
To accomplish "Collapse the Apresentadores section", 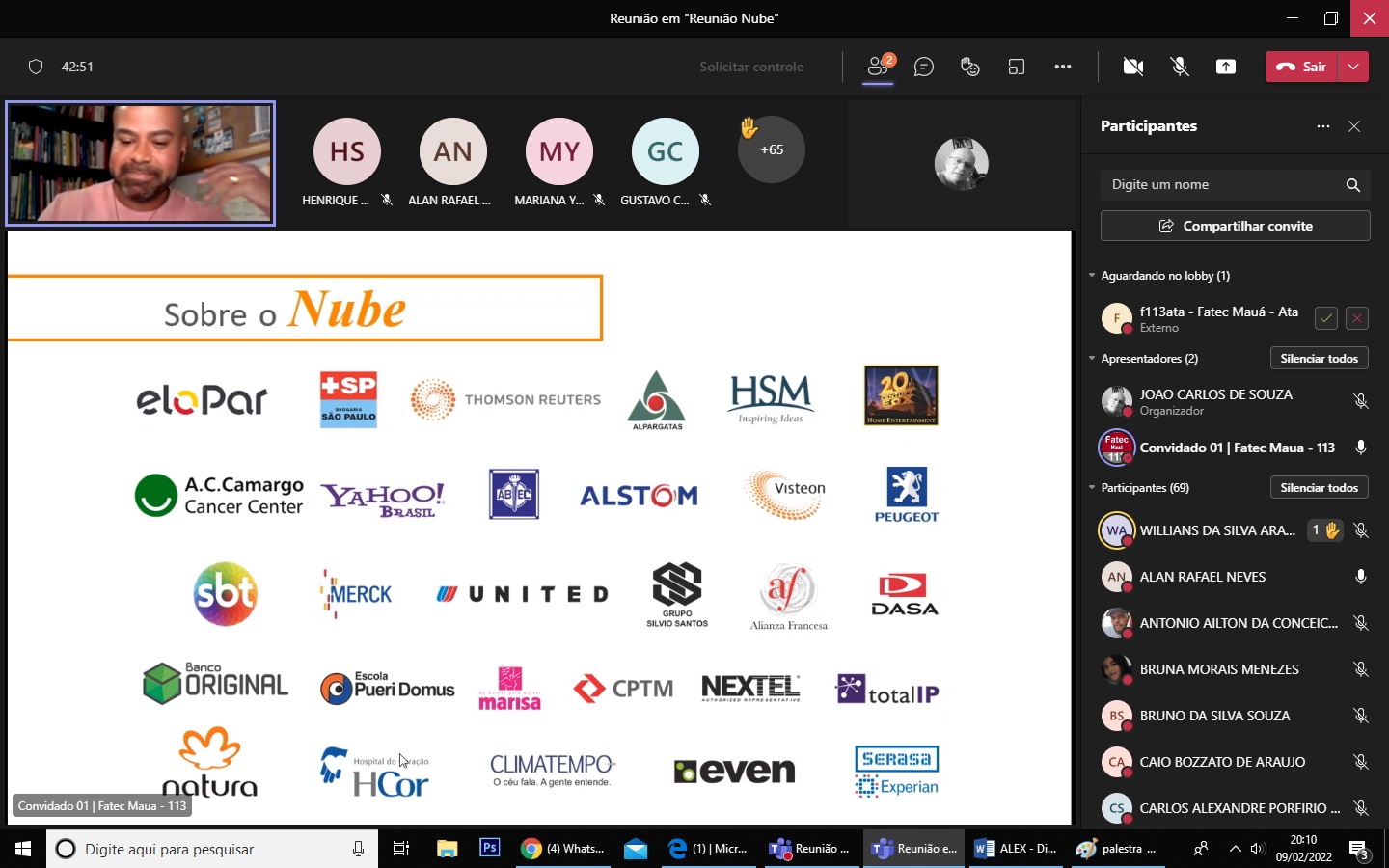I will 1092,359.
